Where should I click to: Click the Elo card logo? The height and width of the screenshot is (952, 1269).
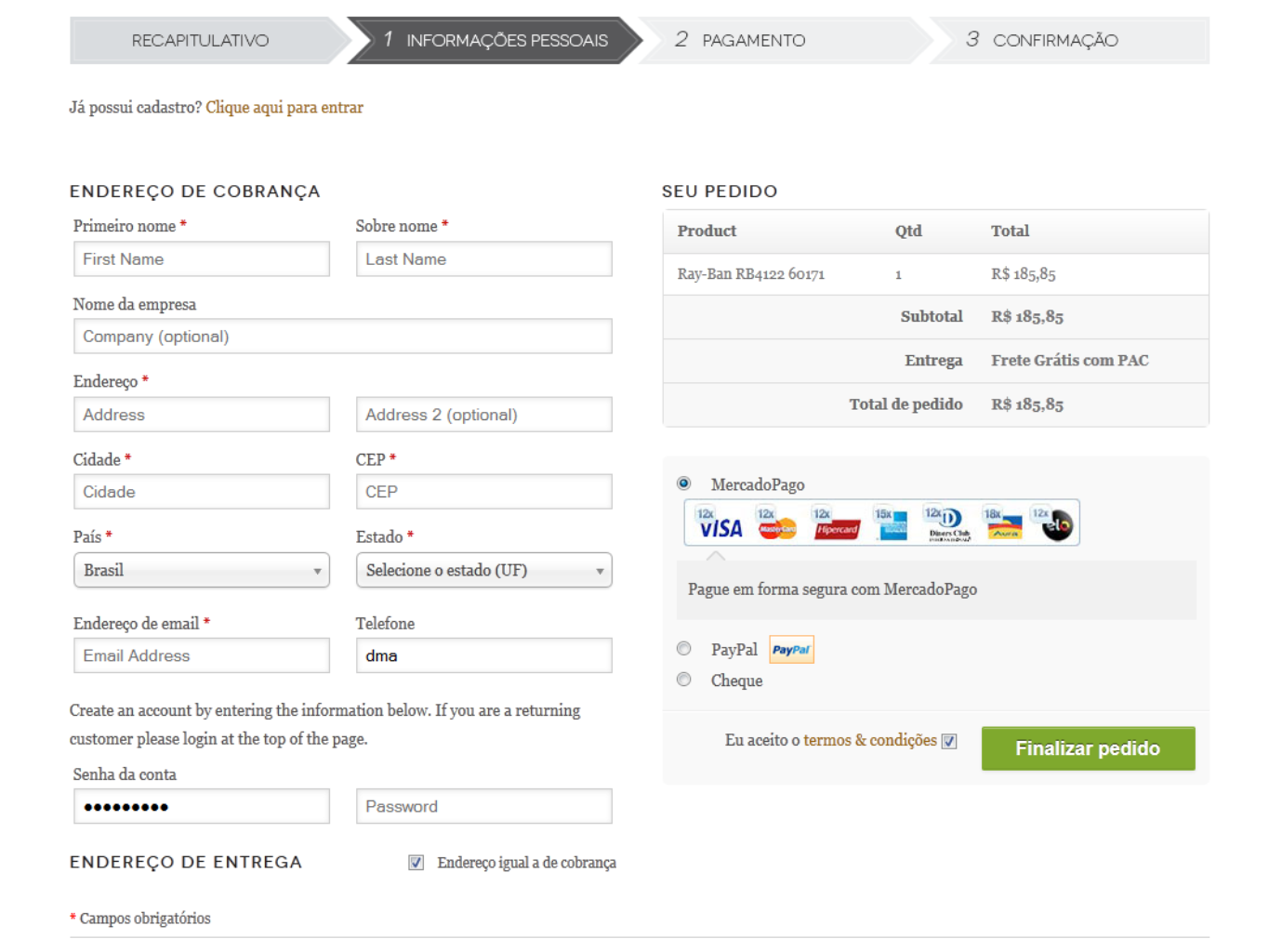tap(1056, 525)
